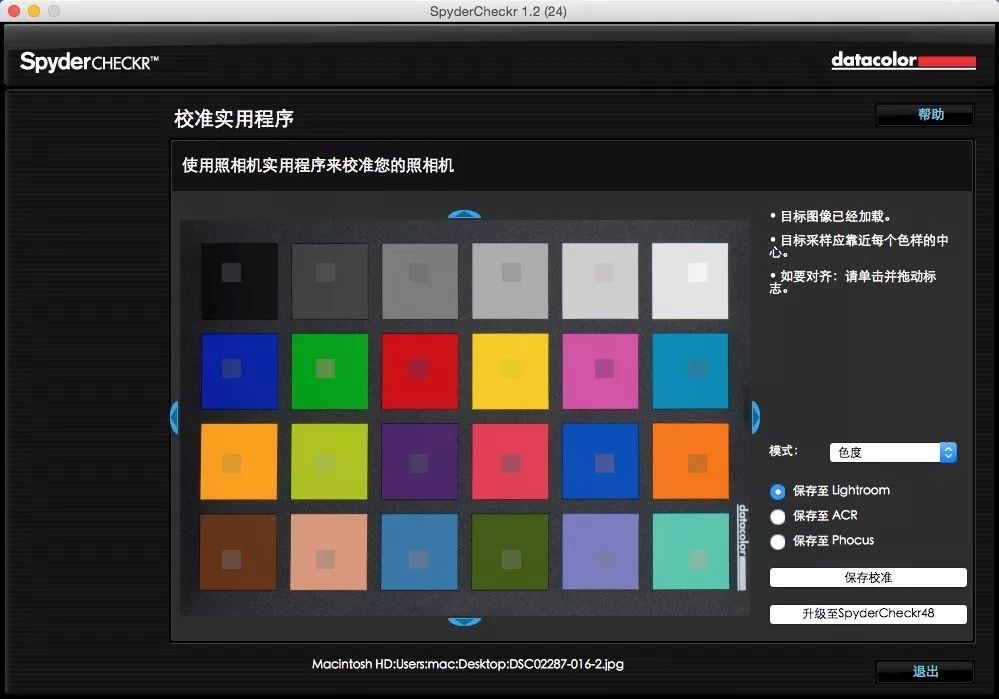Click the lavender patch in bottom row
This screenshot has width=999, height=699.
[600, 552]
